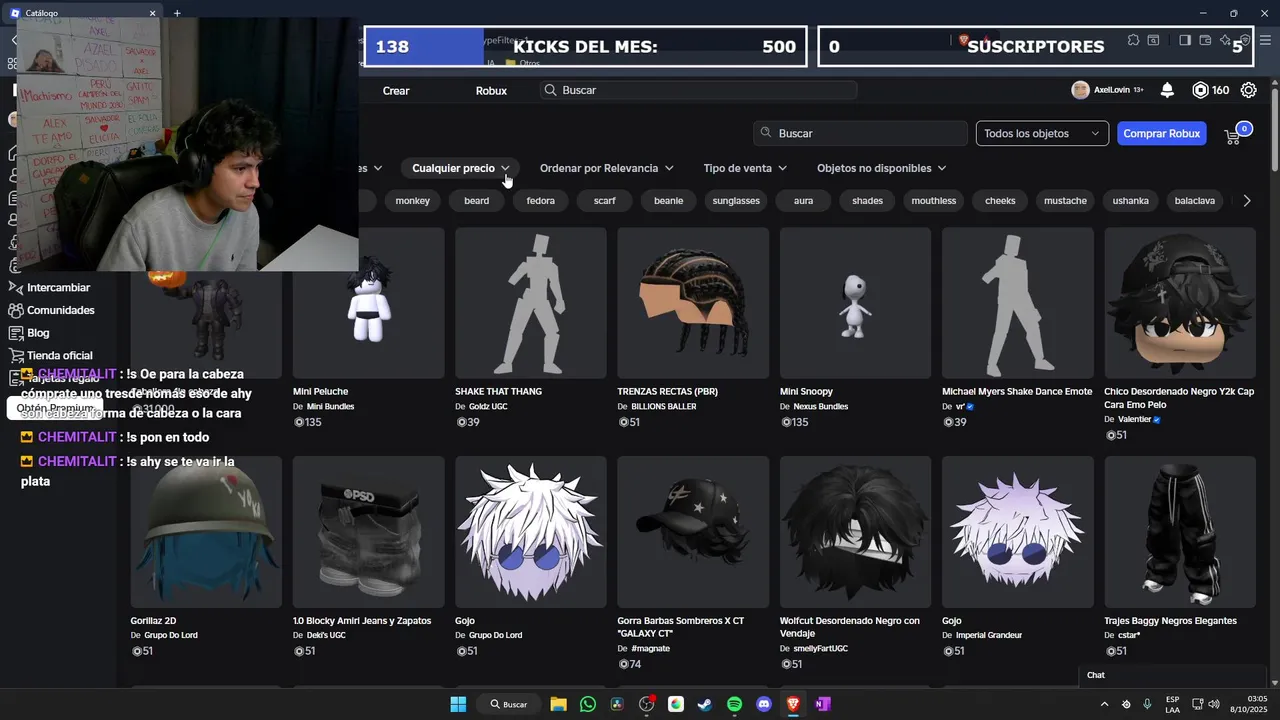Select the monkey filter chip
The width and height of the screenshot is (1280, 720).
pyautogui.click(x=412, y=201)
